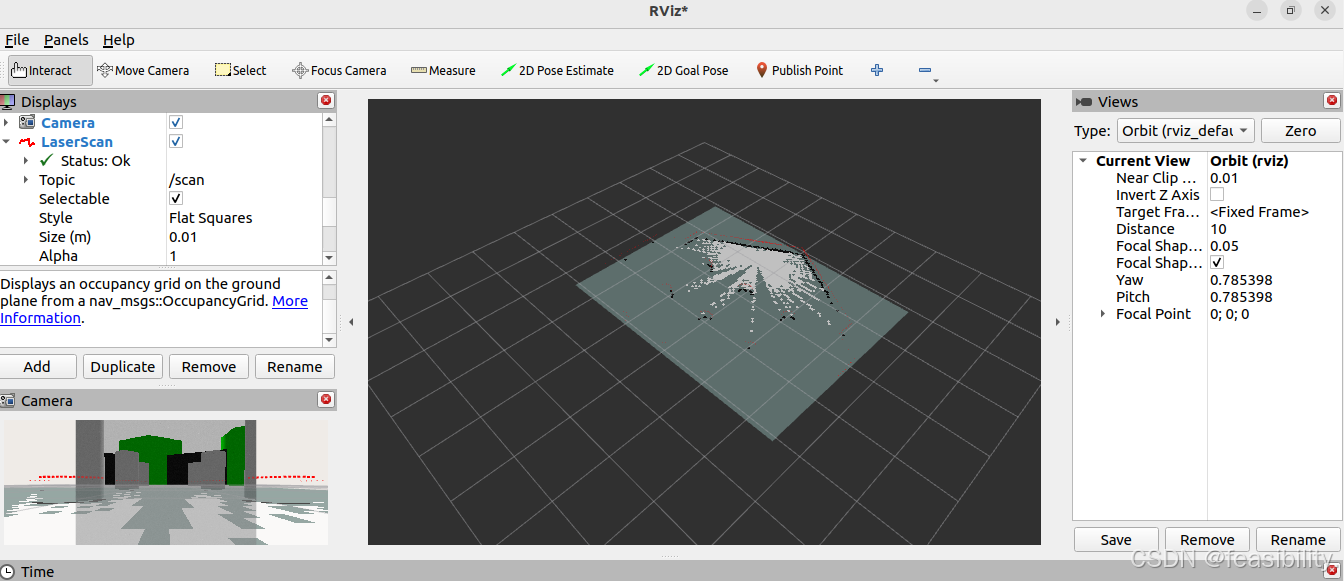Click the green Status Ok checkmark

(x=46, y=160)
